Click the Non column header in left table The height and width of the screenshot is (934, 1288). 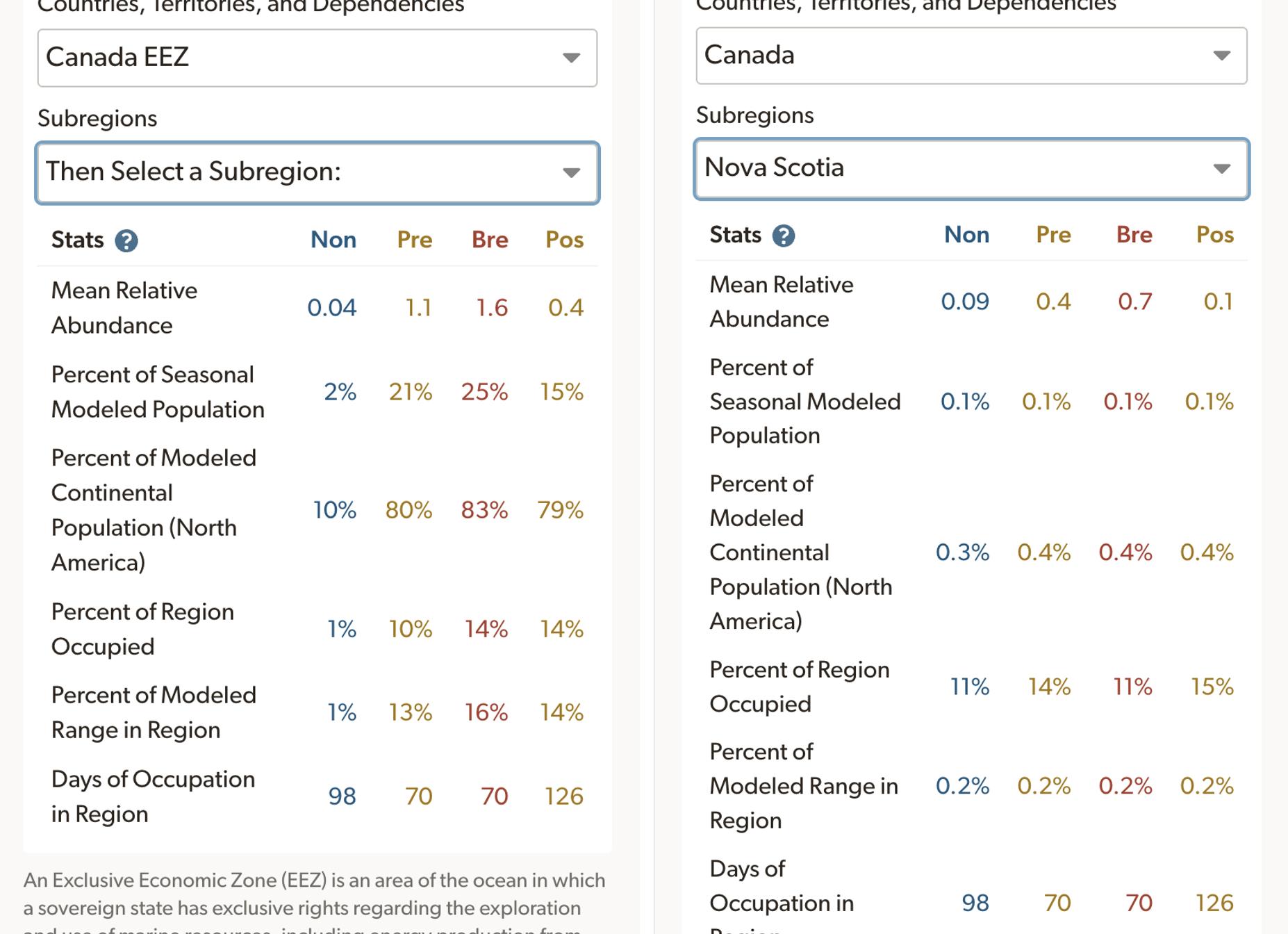tap(333, 240)
